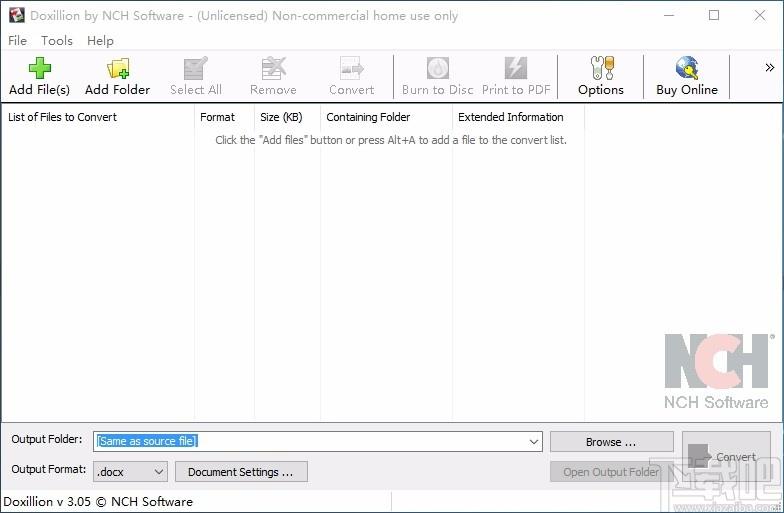Close the Doxillion window
This screenshot has width=784, height=513.
[760, 16]
